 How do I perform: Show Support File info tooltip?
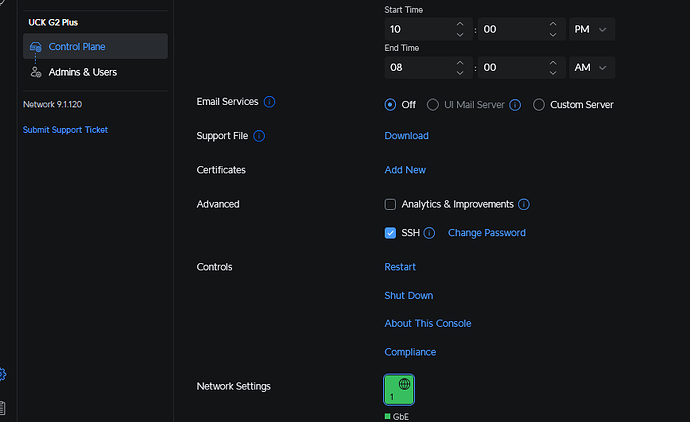259,136
